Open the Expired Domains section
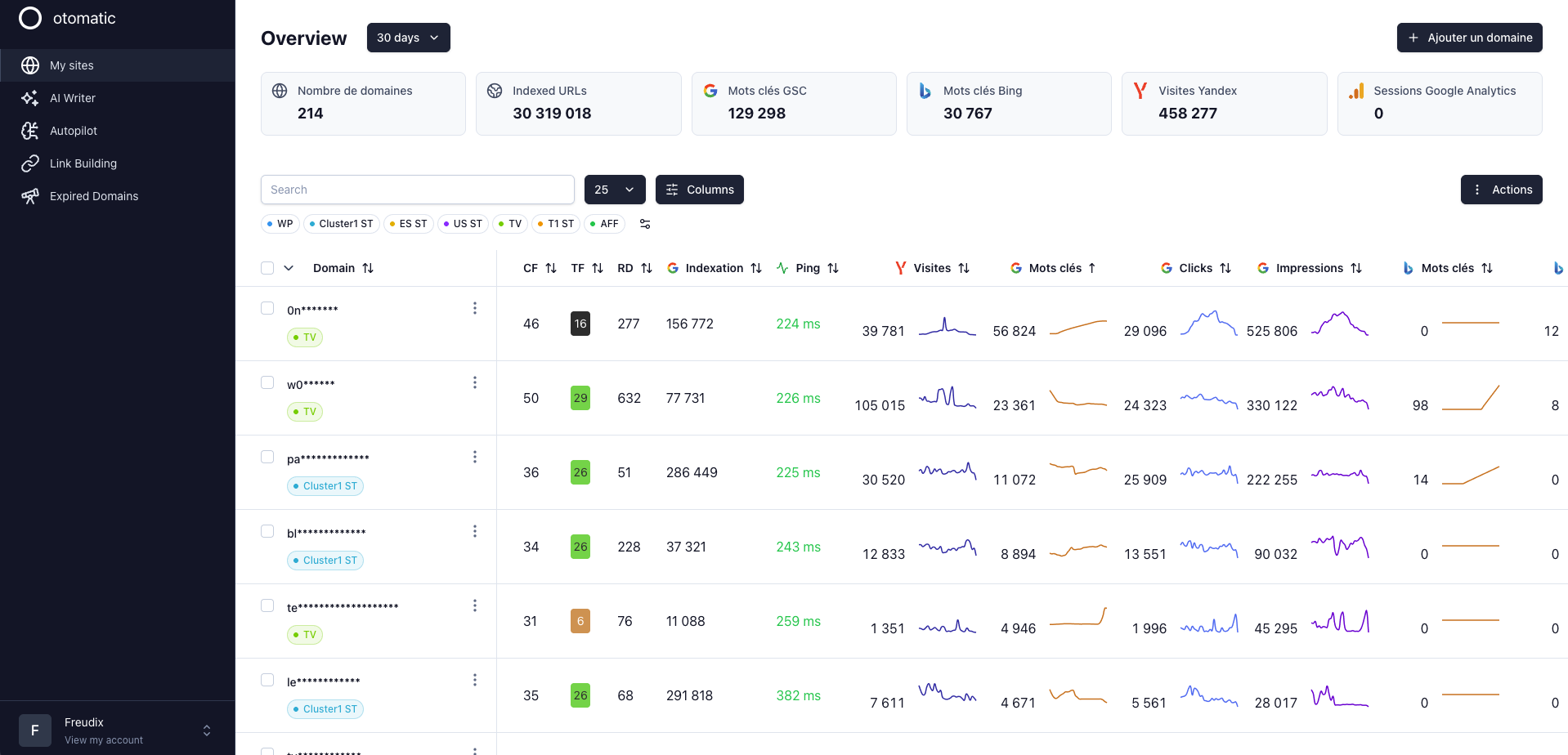This screenshot has height=755, width=1568. [93, 196]
